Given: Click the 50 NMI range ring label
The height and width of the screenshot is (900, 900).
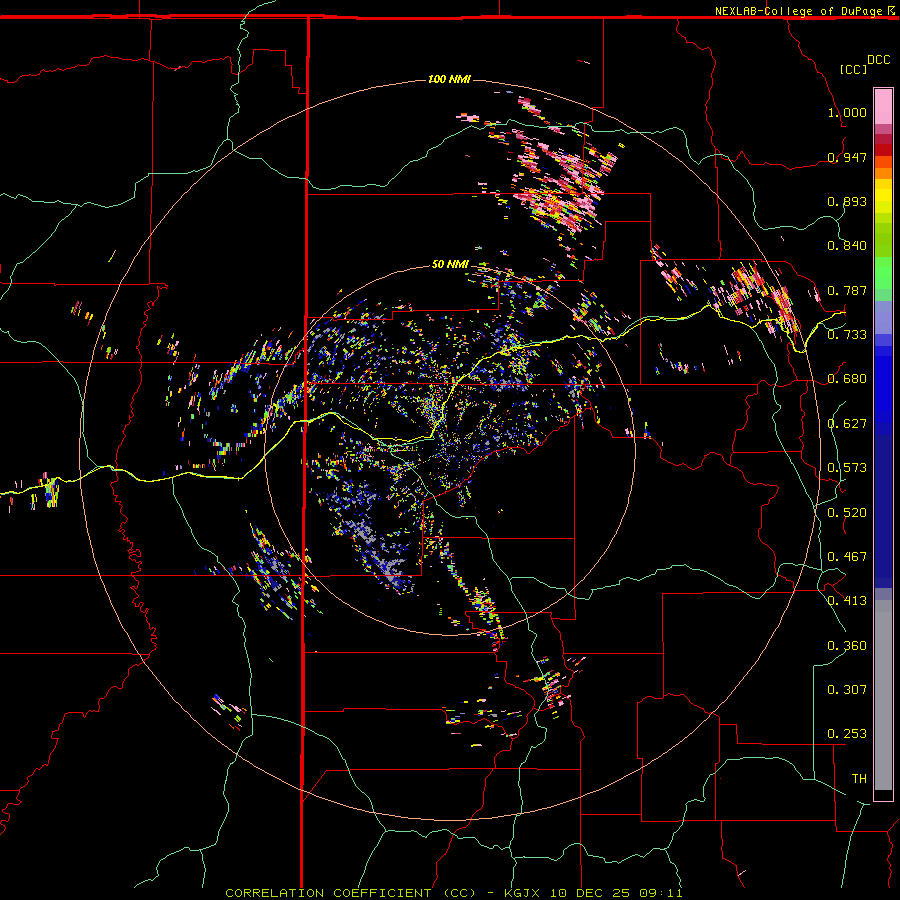Looking at the screenshot, I should (x=450, y=265).
